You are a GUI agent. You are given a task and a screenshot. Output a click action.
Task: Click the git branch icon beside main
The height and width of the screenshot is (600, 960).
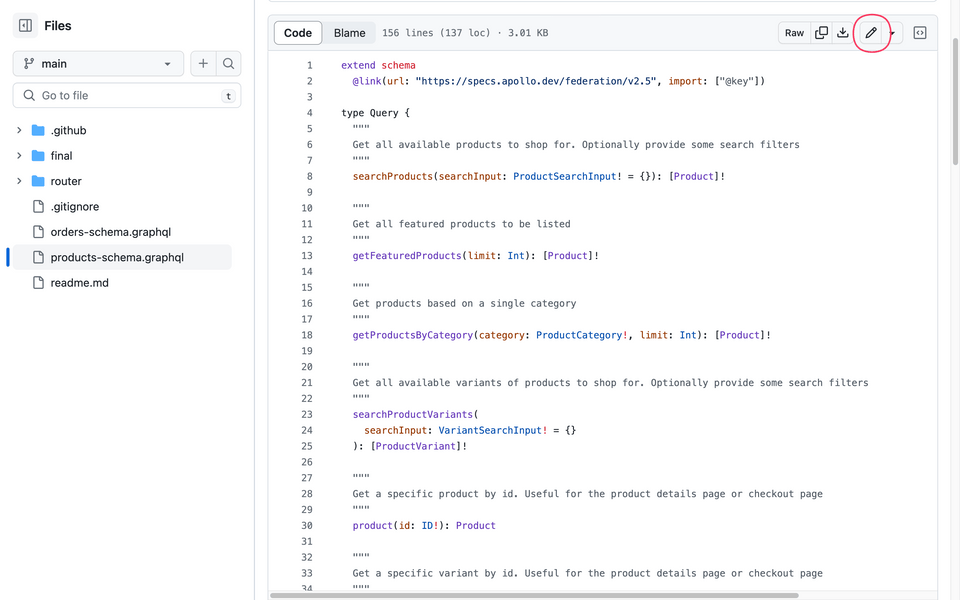pyautogui.click(x=29, y=64)
